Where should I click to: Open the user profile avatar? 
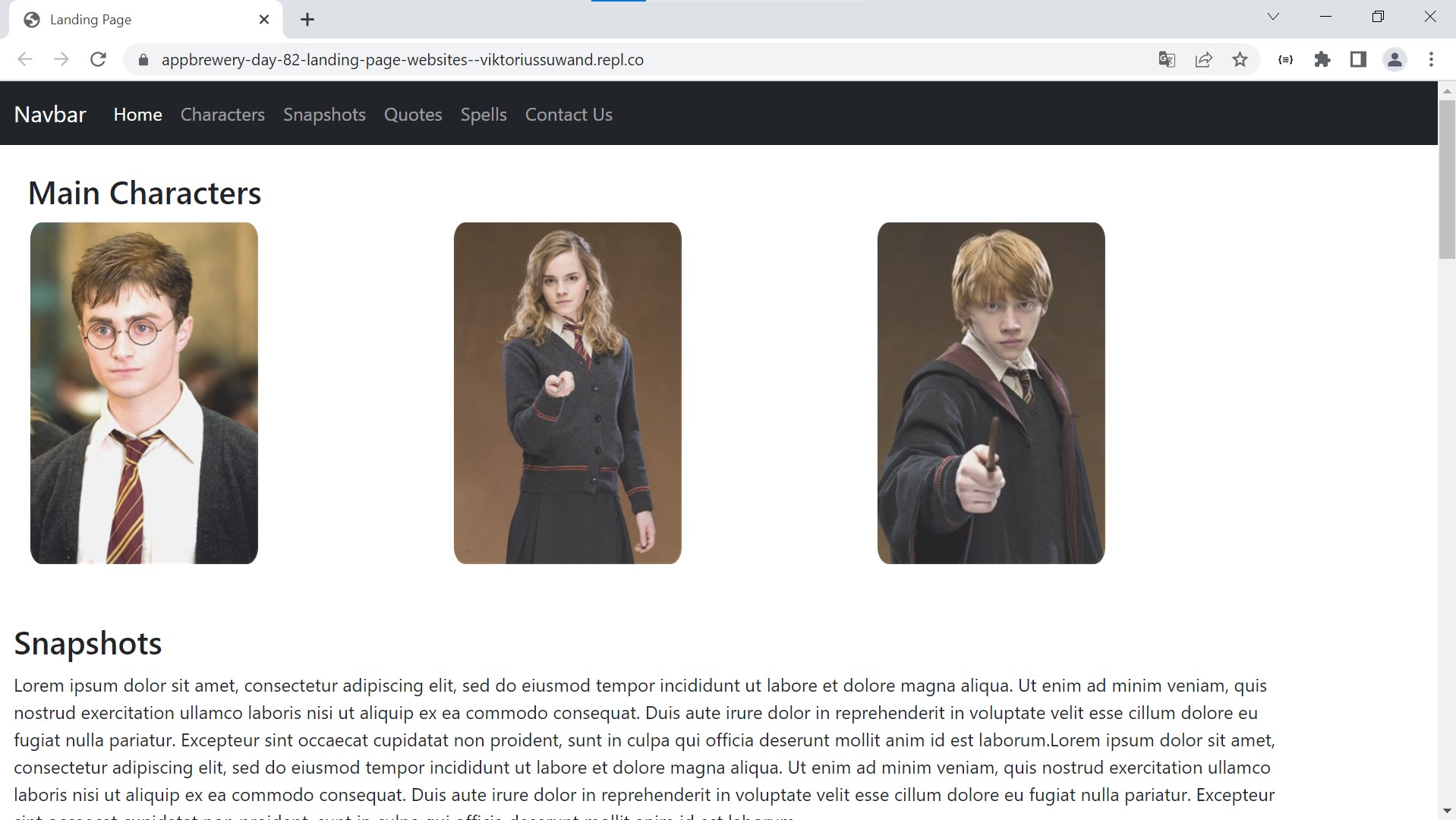1395,59
